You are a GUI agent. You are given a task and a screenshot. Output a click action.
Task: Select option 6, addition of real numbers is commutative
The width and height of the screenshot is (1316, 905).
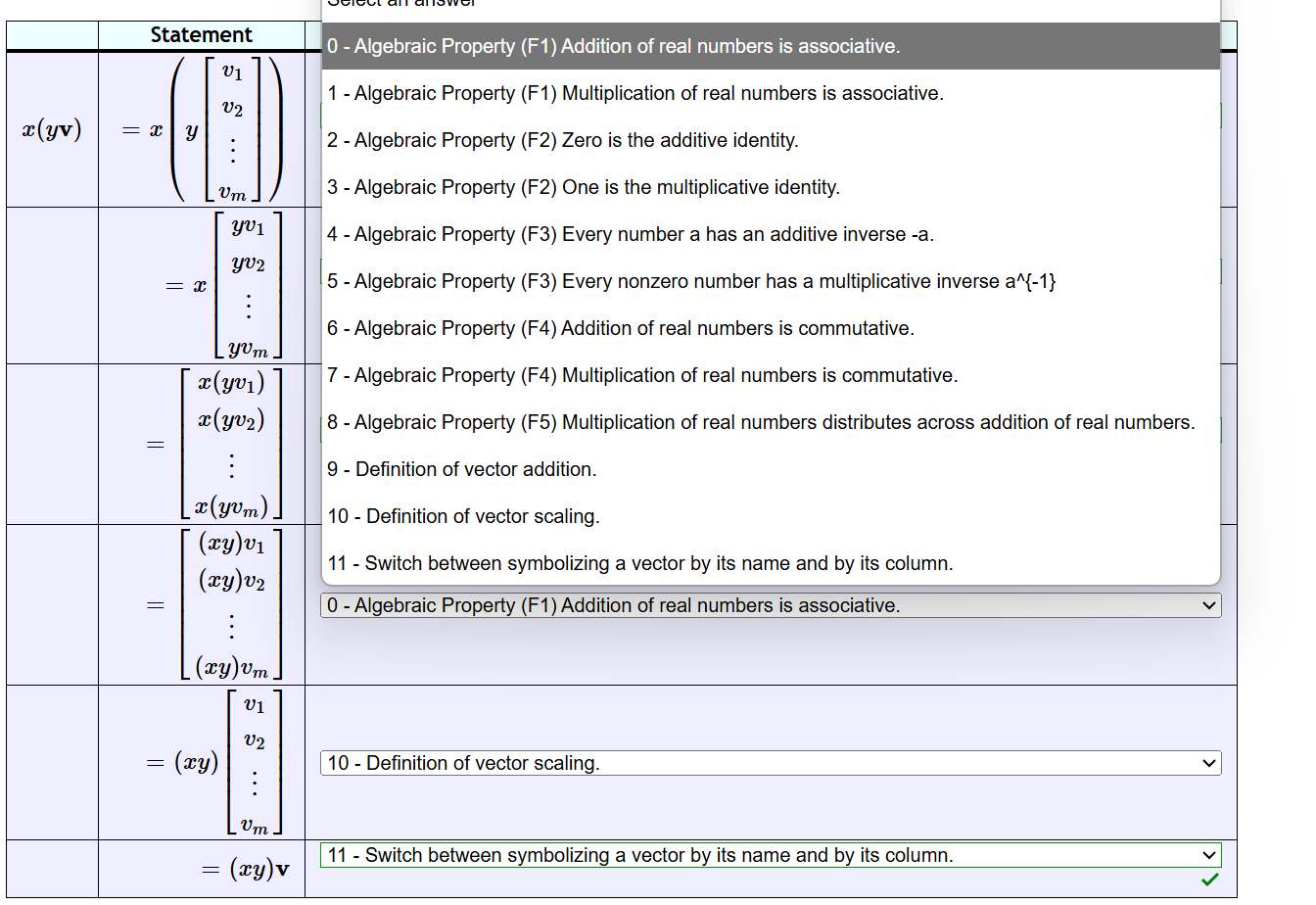[x=771, y=328]
